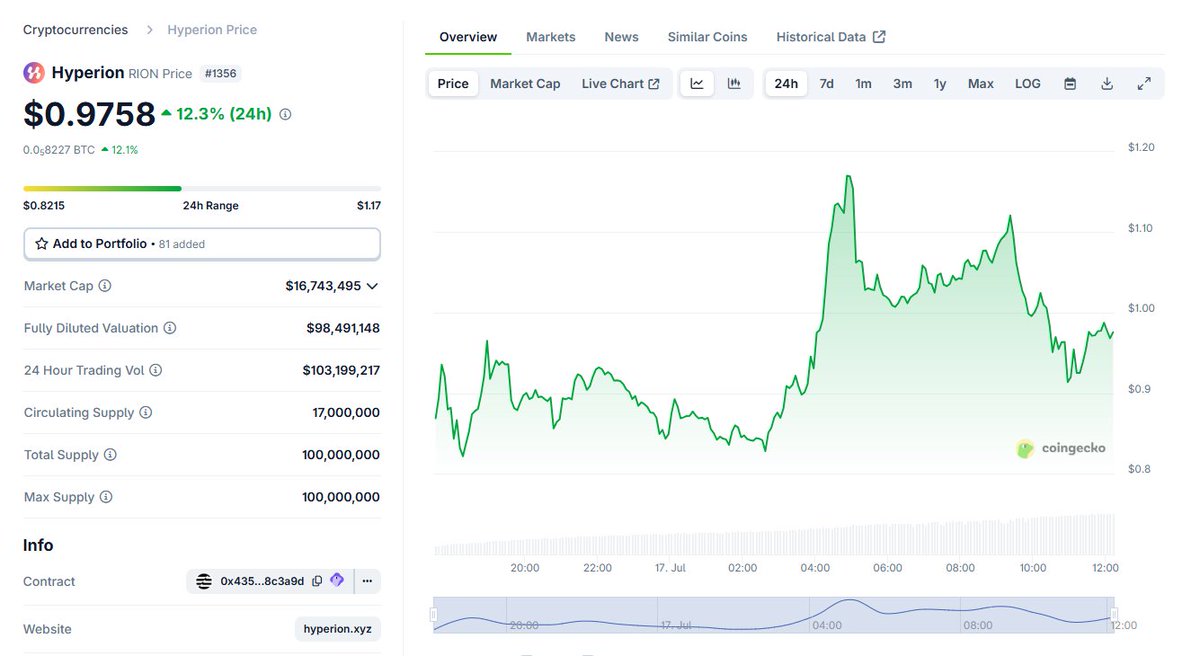Click the Add to Portfolio button
Viewport: 1200px width, 656px height.
(202, 244)
